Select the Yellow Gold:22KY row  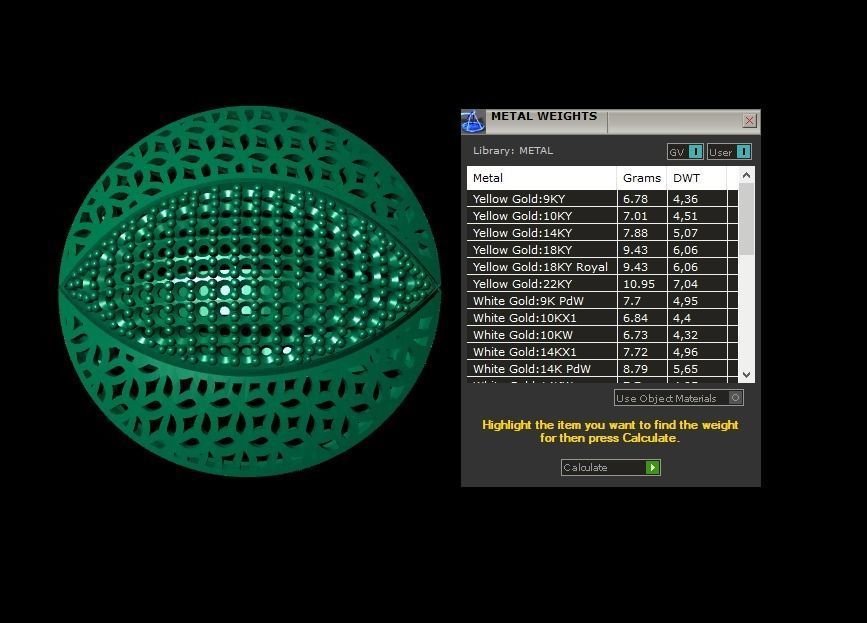click(602, 284)
